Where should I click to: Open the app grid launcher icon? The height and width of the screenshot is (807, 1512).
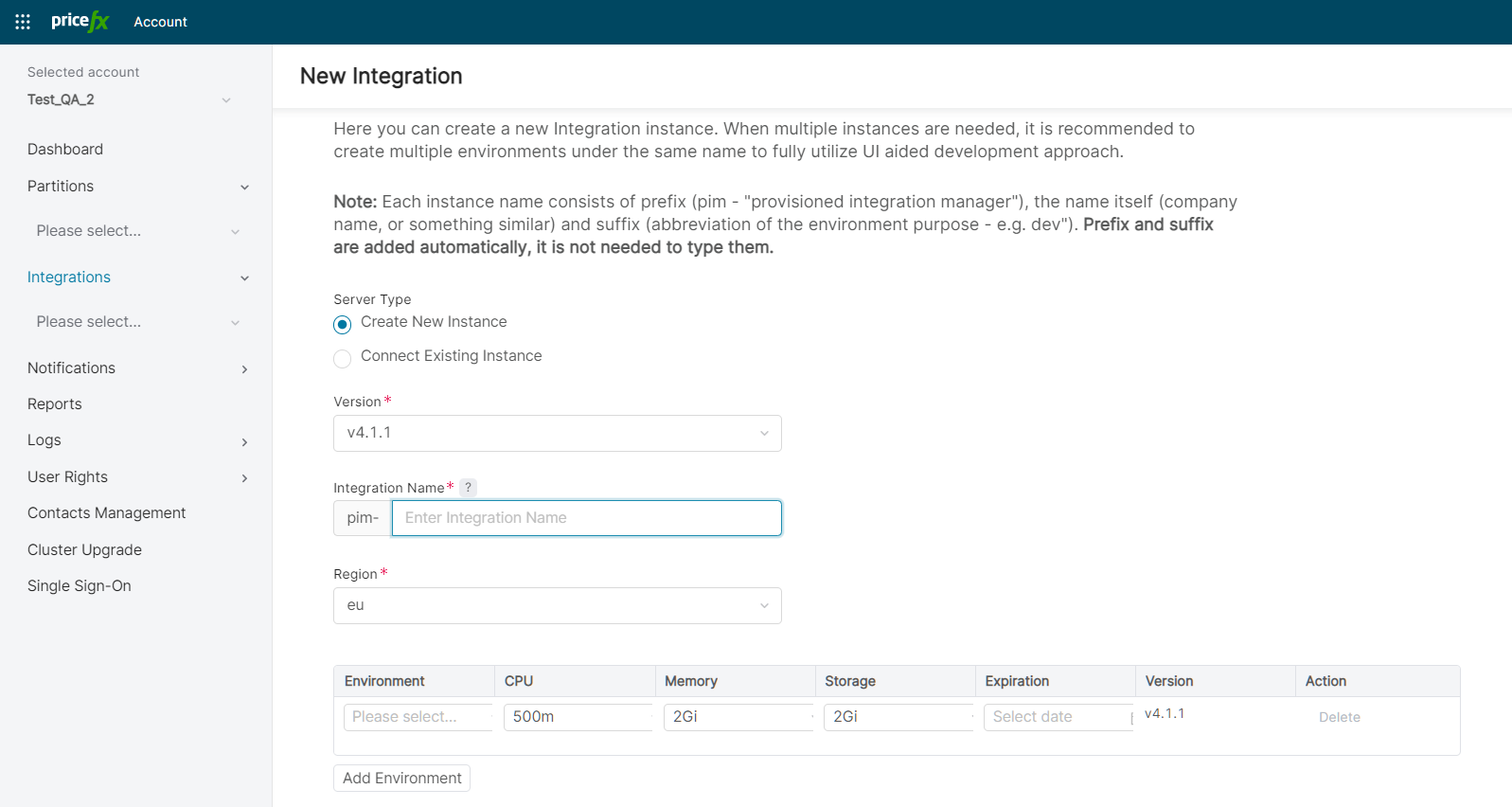pyautogui.click(x=23, y=22)
